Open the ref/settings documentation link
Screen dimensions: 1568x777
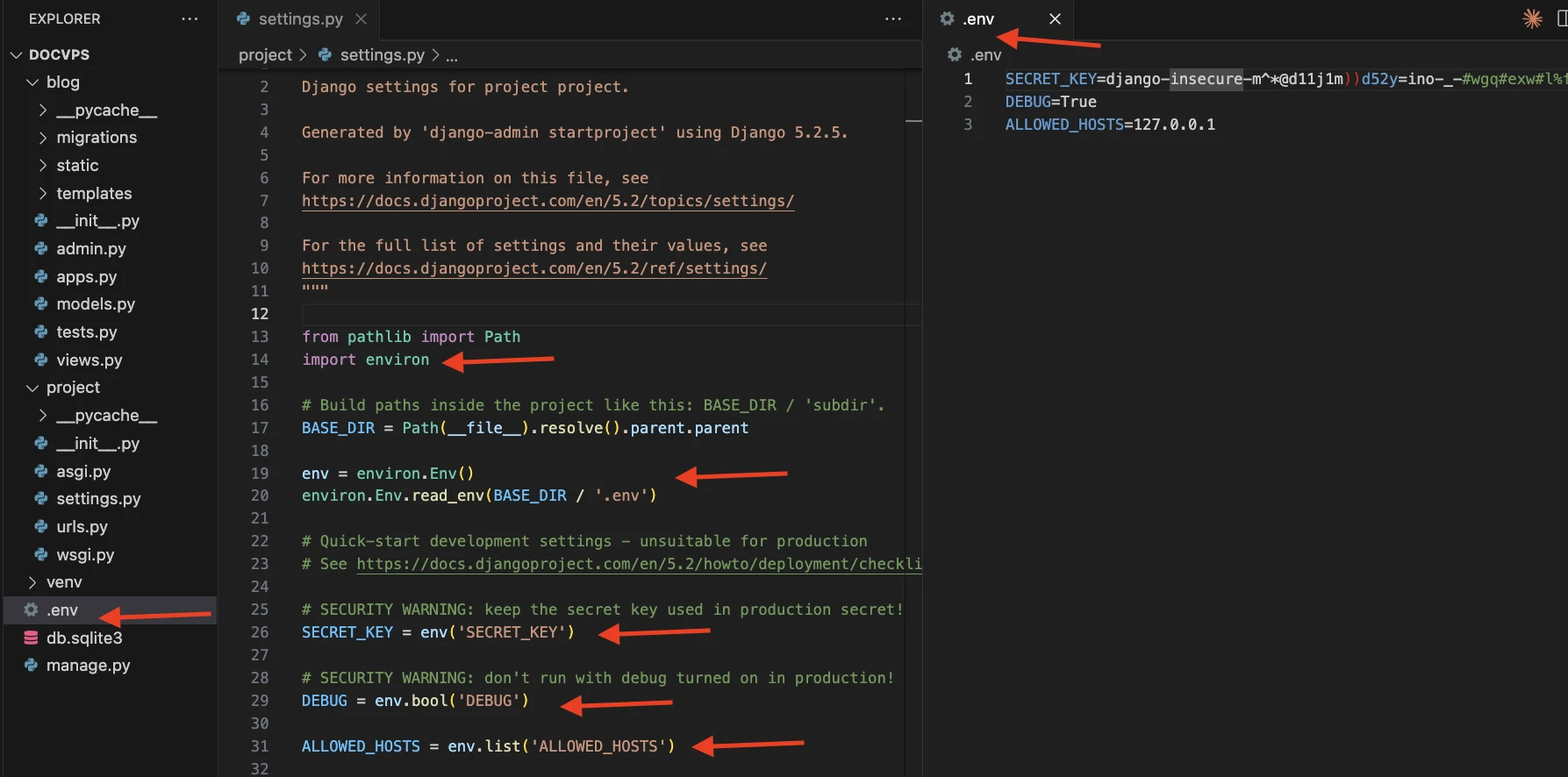click(533, 268)
